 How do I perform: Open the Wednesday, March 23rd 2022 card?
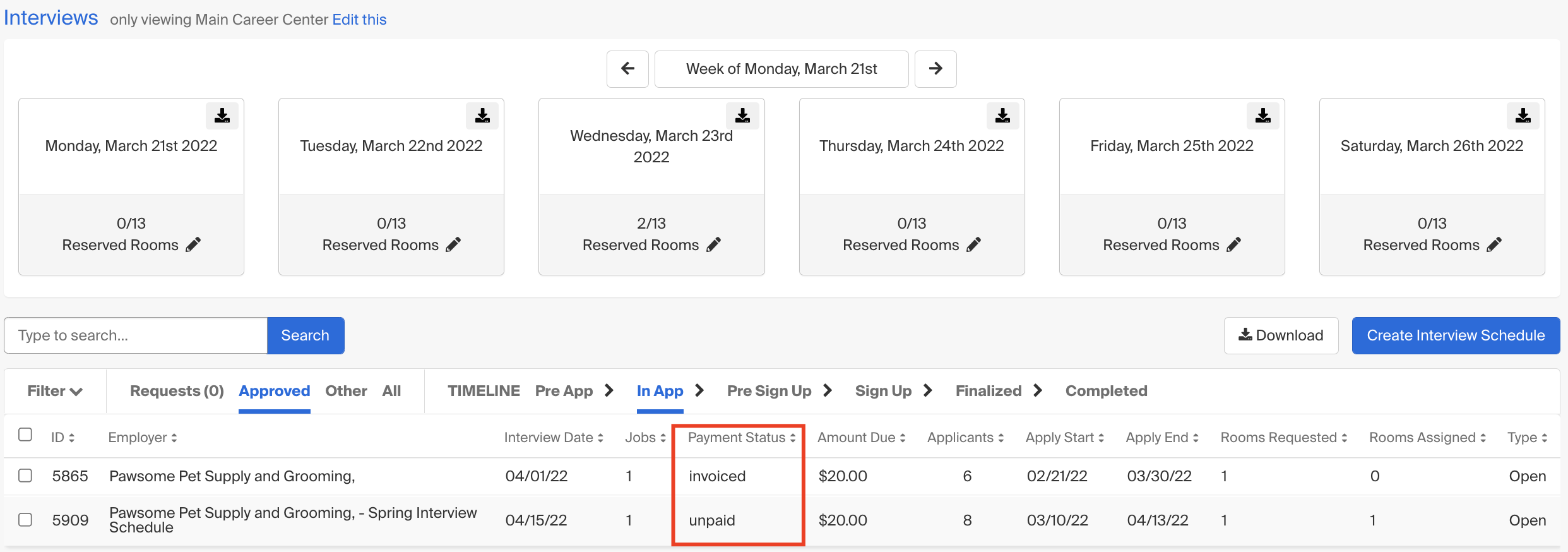(651, 186)
